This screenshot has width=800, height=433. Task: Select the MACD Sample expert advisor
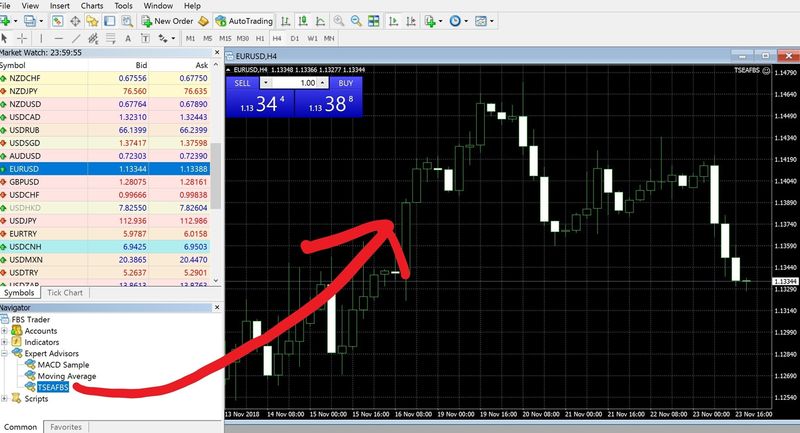point(63,365)
